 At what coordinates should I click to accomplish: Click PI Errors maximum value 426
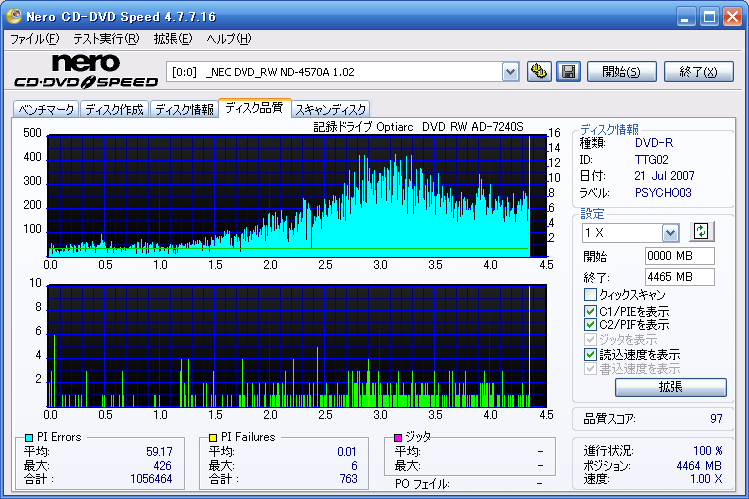tap(162, 466)
